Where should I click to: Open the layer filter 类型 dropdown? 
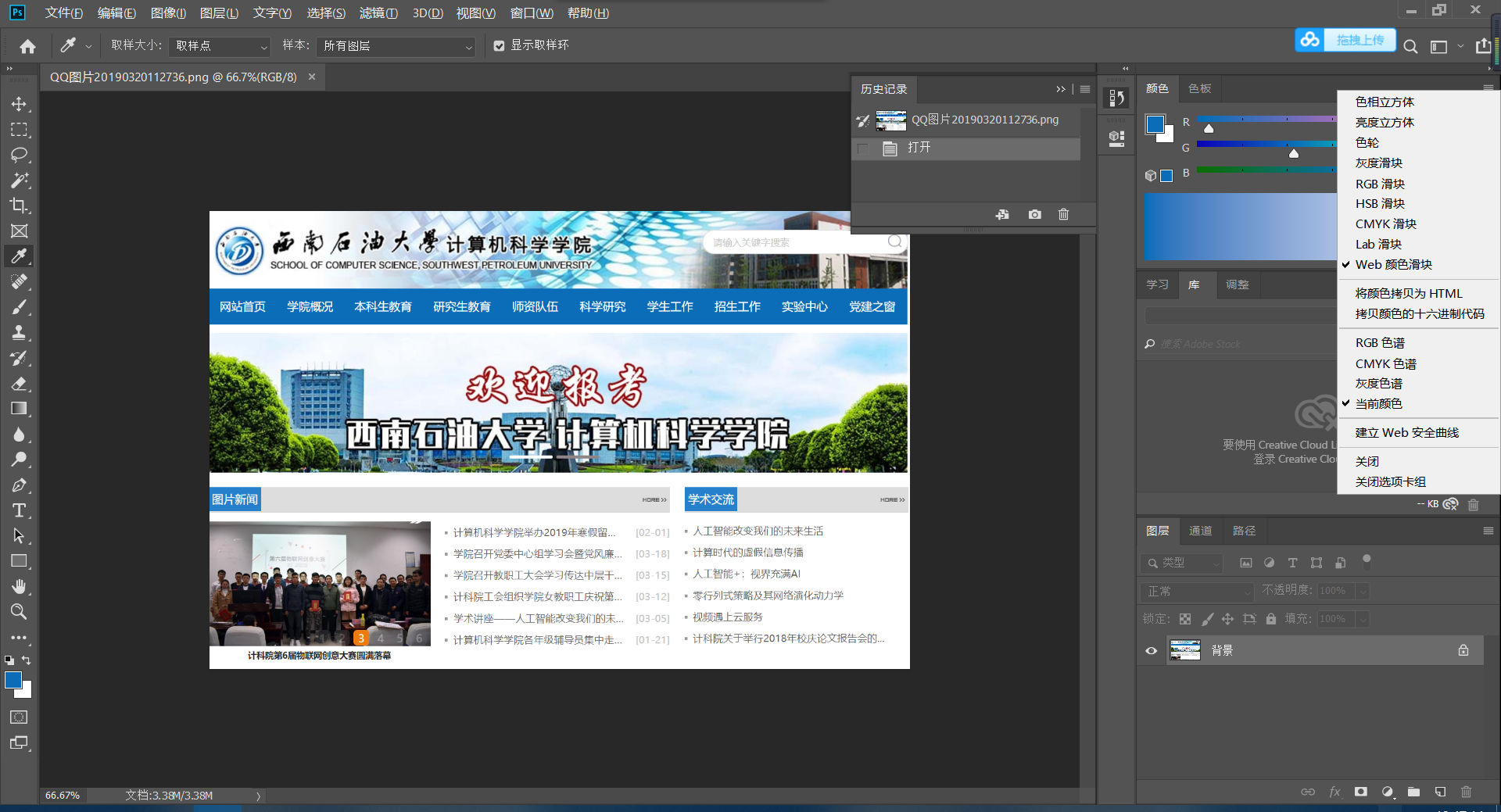1181,563
